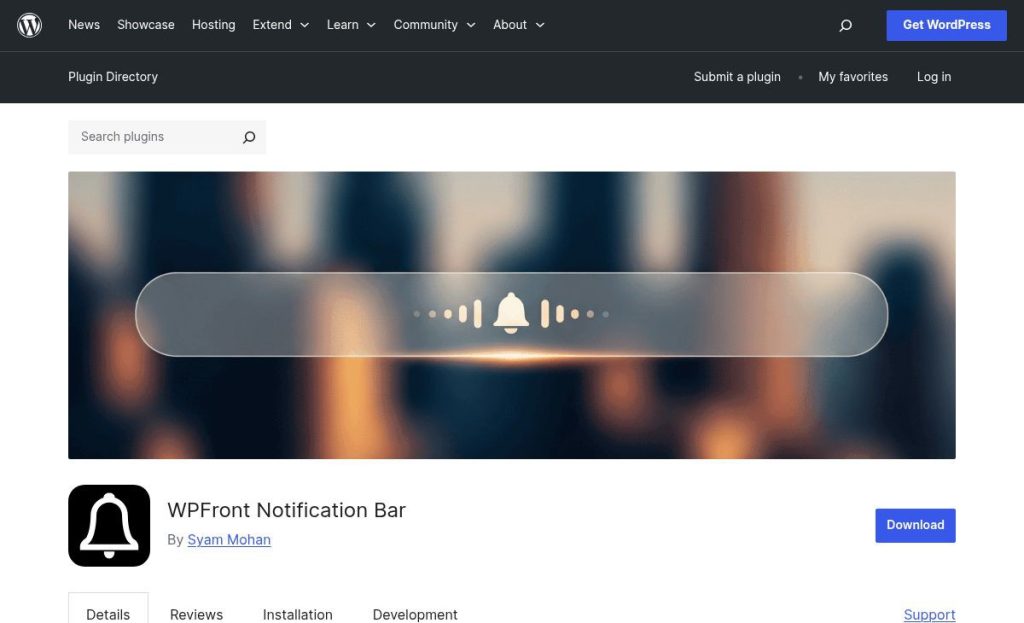
Task: Click the WordPress logo icon
Action: coord(30,25)
